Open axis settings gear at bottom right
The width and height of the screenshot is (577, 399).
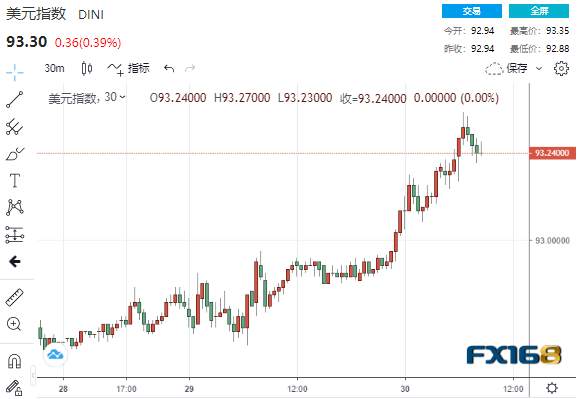click(x=552, y=388)
